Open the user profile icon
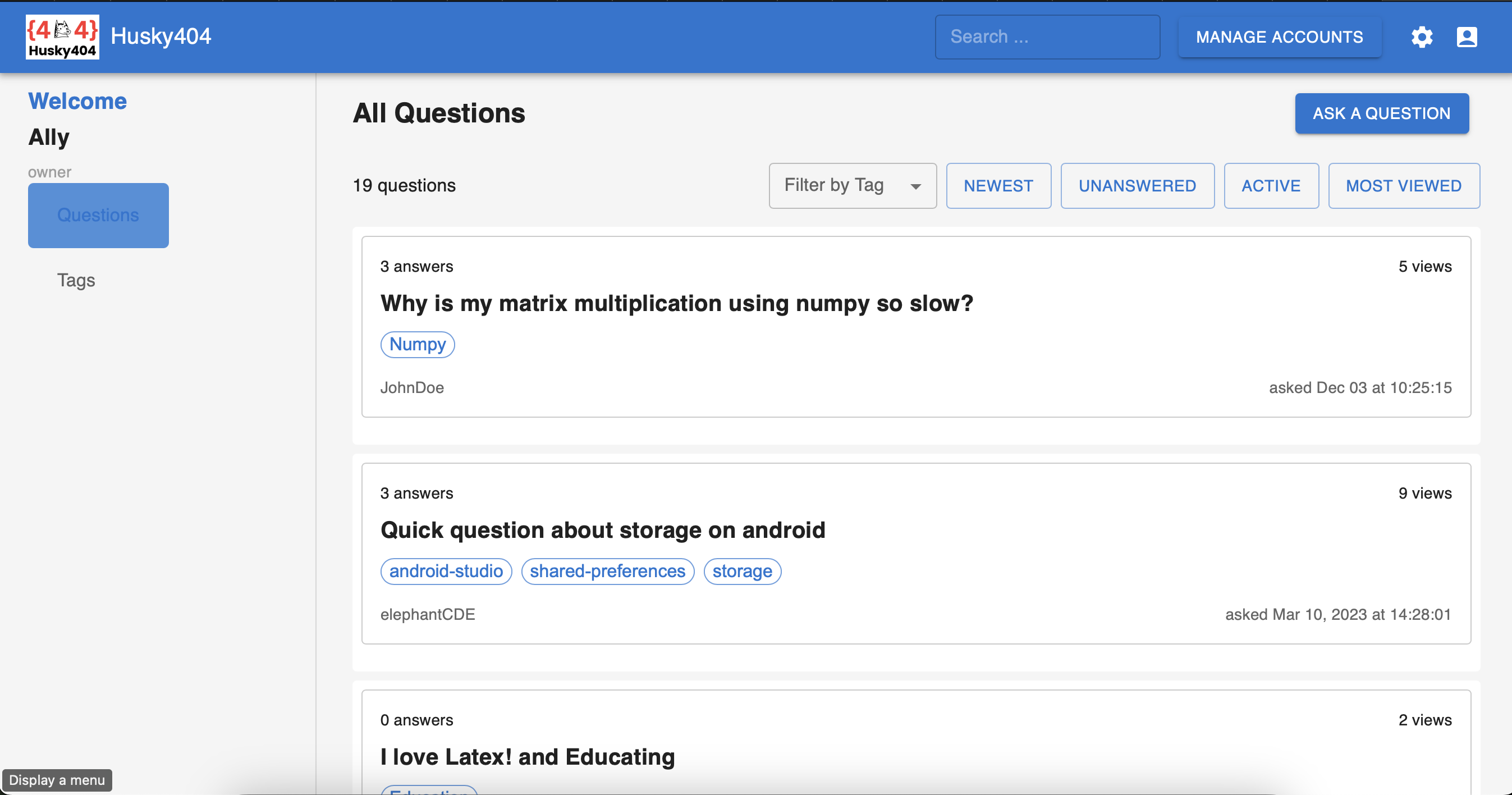 point(1466,37)
